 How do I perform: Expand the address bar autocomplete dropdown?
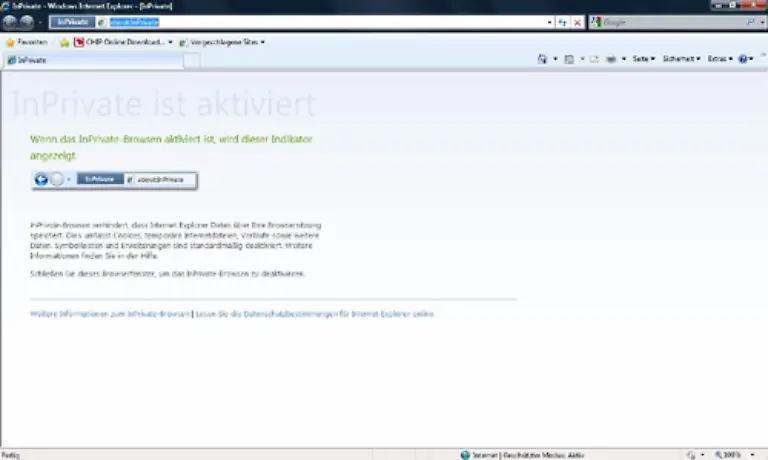(x=550, y=23)
